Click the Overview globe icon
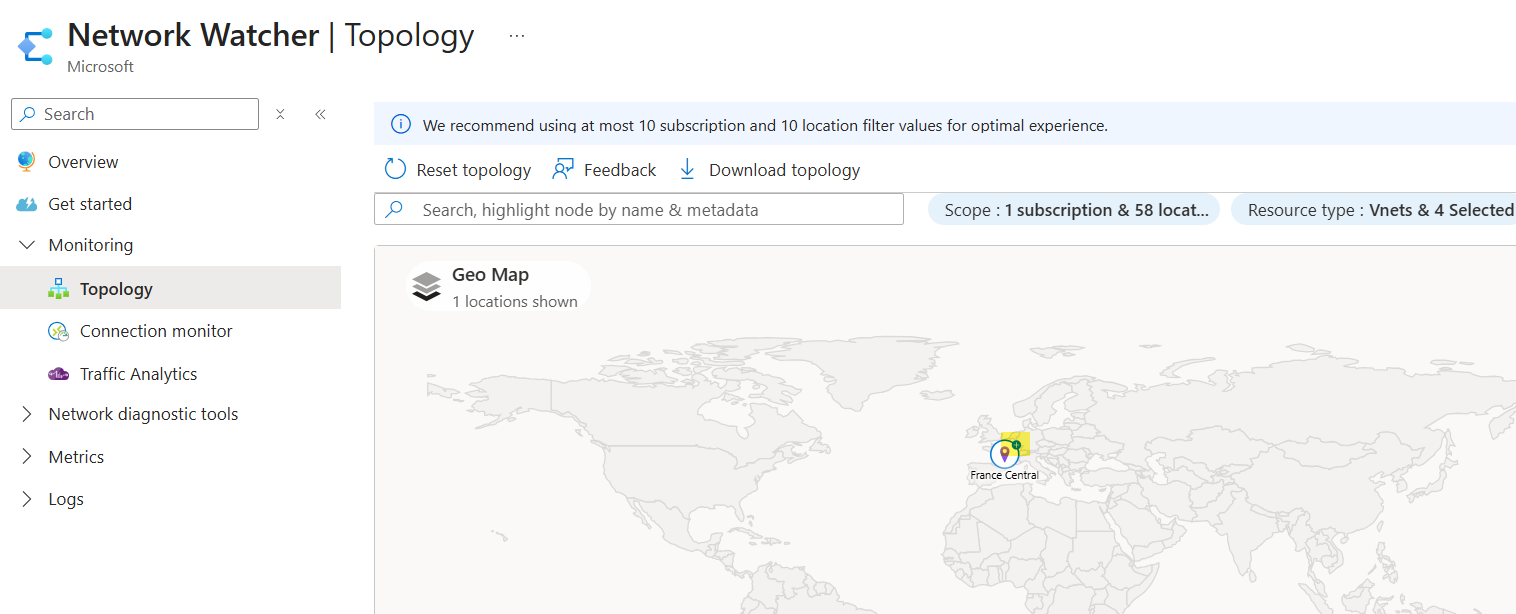 (x=26, y=161)
